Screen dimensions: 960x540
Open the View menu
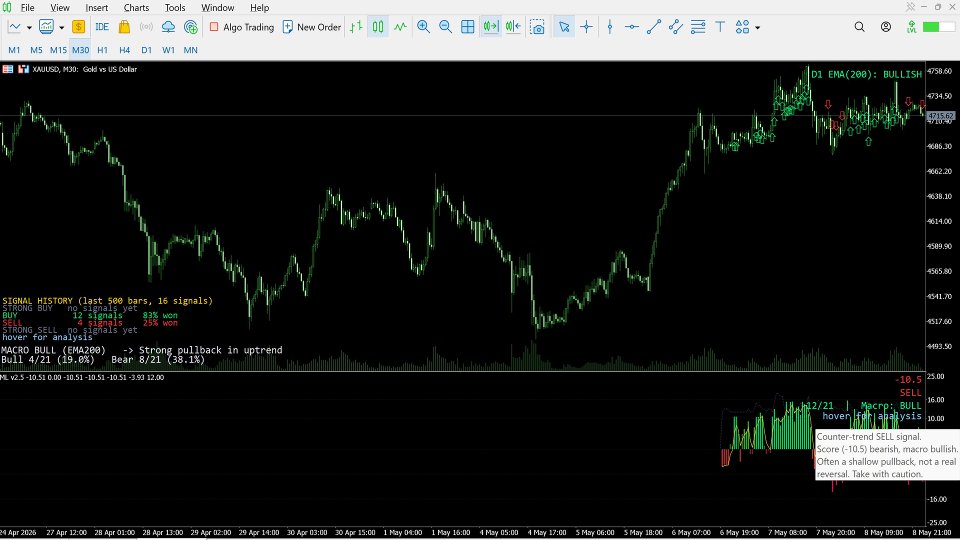pyautogui.click(x=59, y=8)
